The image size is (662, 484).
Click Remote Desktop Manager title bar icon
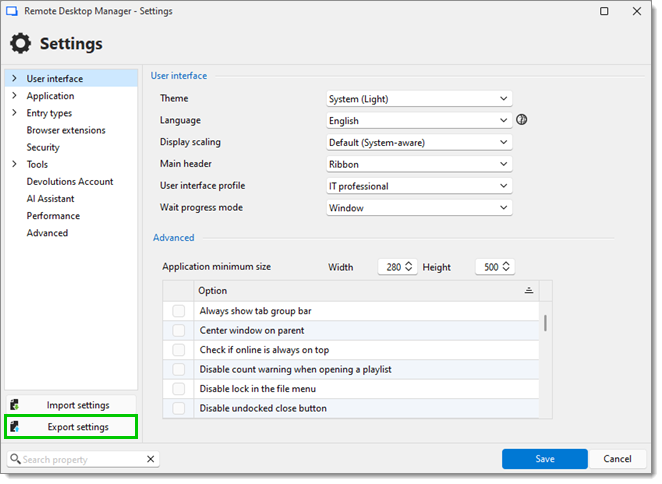pos(12,11)
